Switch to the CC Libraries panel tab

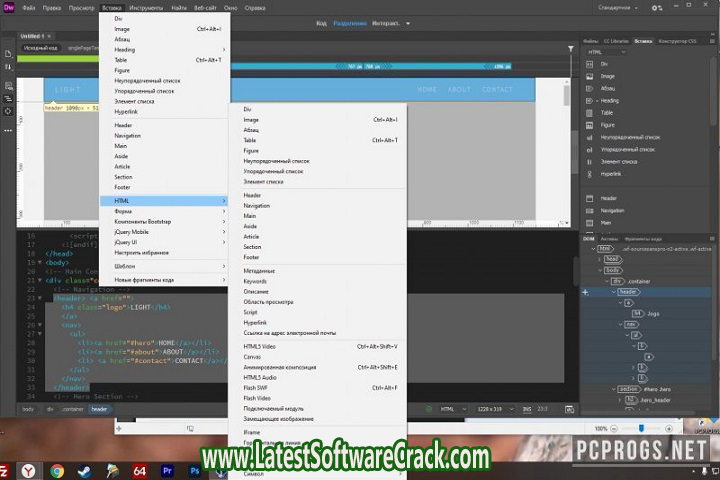pos(616,40)
